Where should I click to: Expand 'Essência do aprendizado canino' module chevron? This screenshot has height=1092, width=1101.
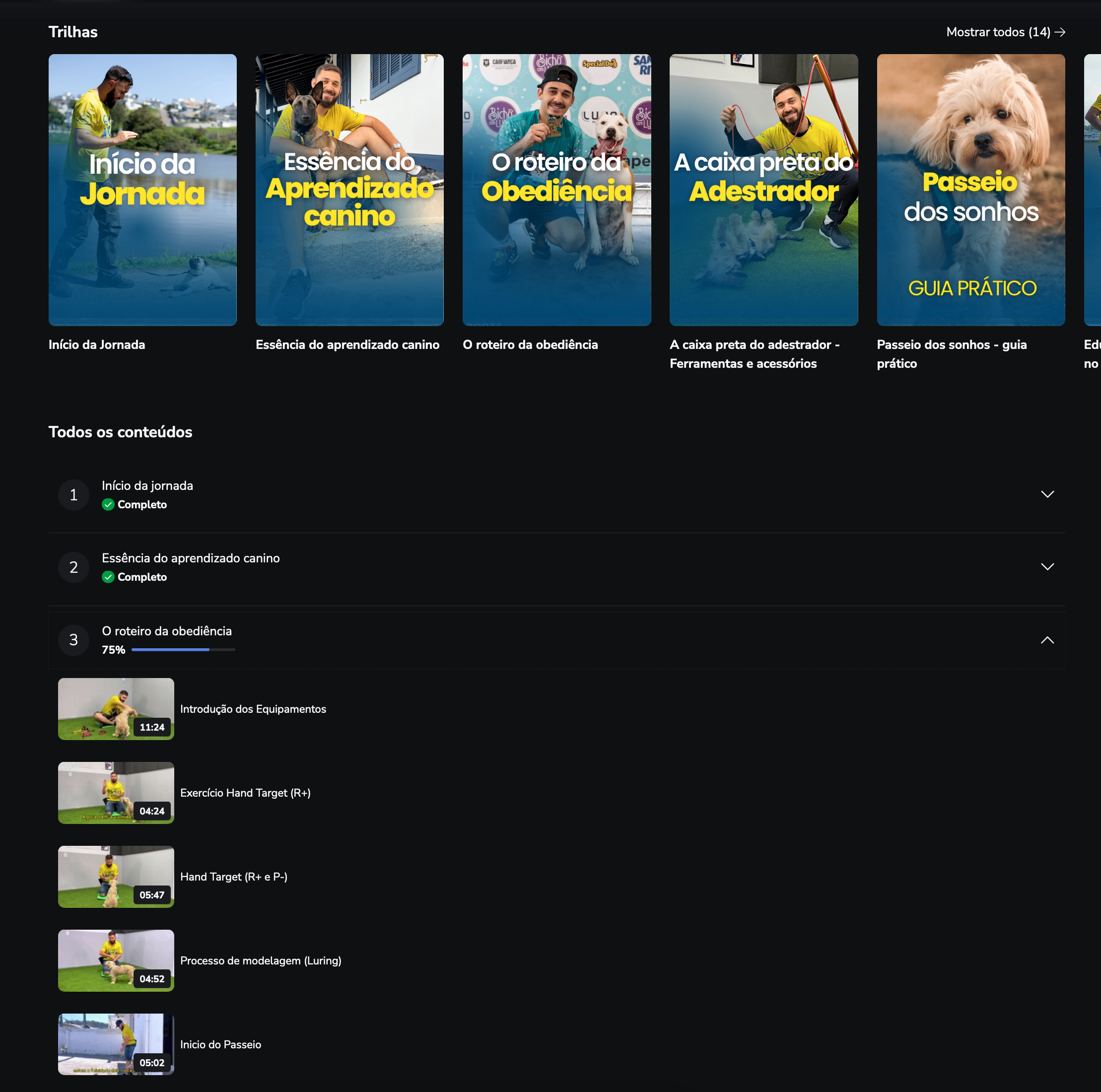click(x=1047, y=566)
